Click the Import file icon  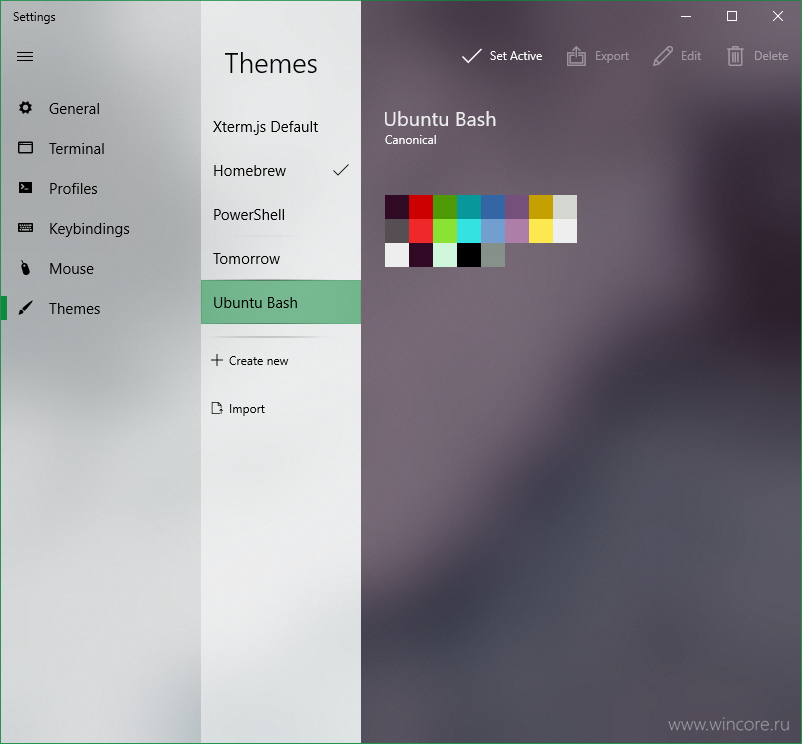click(x=217, y=408)
